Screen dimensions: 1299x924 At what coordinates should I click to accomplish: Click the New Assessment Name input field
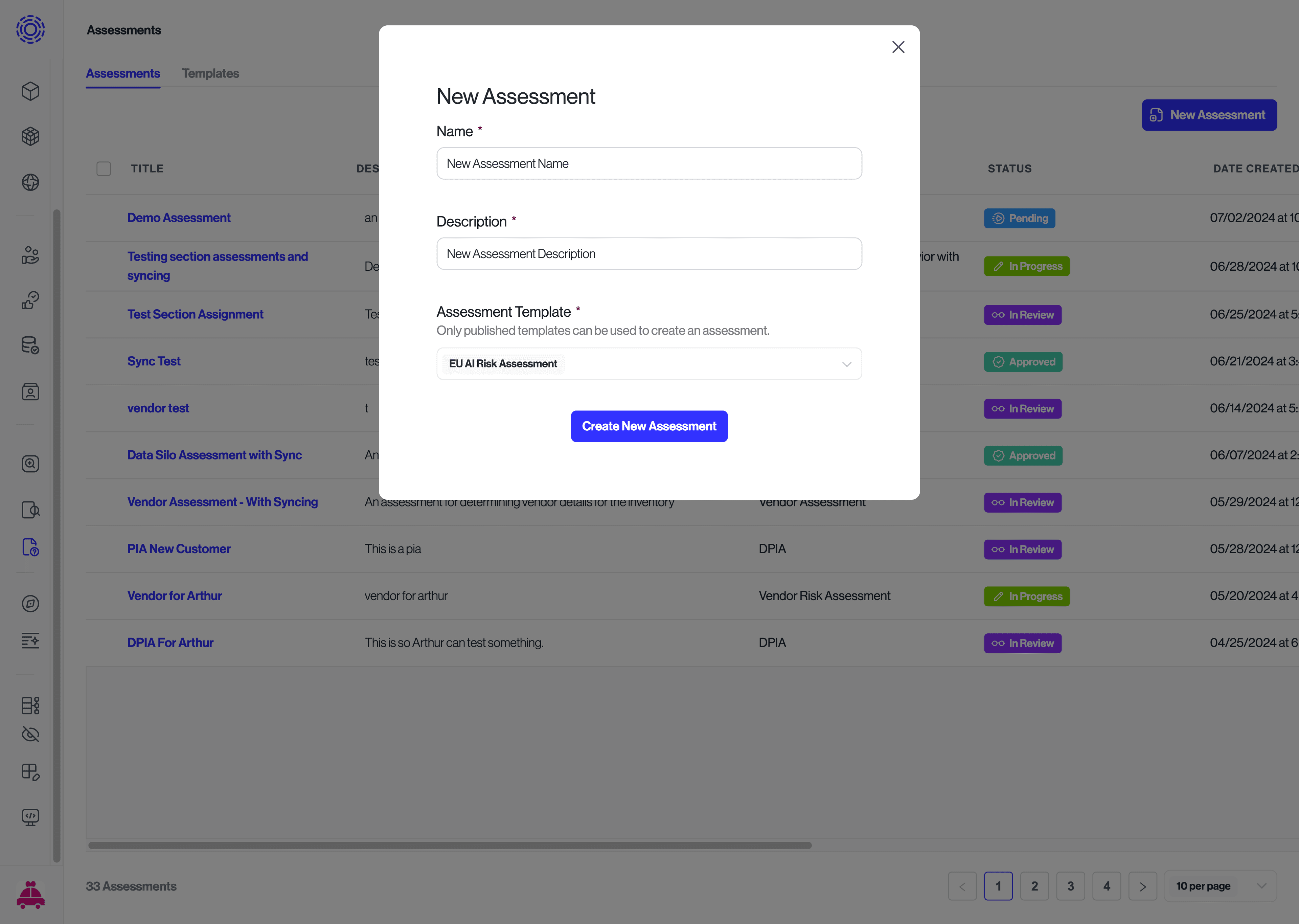tap(649, 163)
